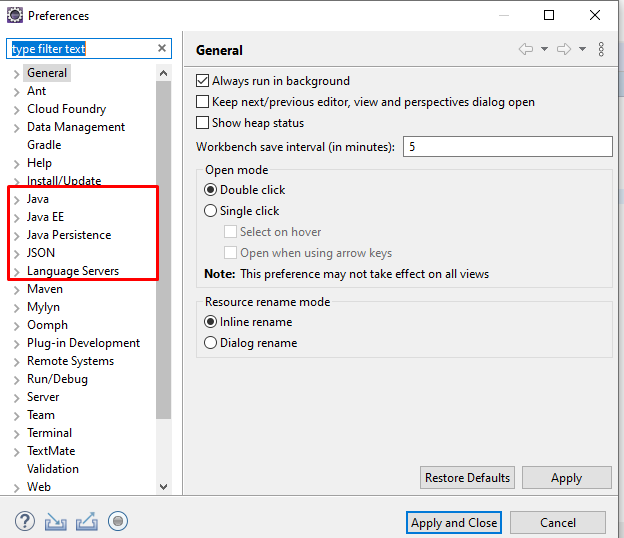Click the export preferences icon
Image resolution: width=624 pixels, height=538 pixels.
pyautogui.click(x=87, y=521)
